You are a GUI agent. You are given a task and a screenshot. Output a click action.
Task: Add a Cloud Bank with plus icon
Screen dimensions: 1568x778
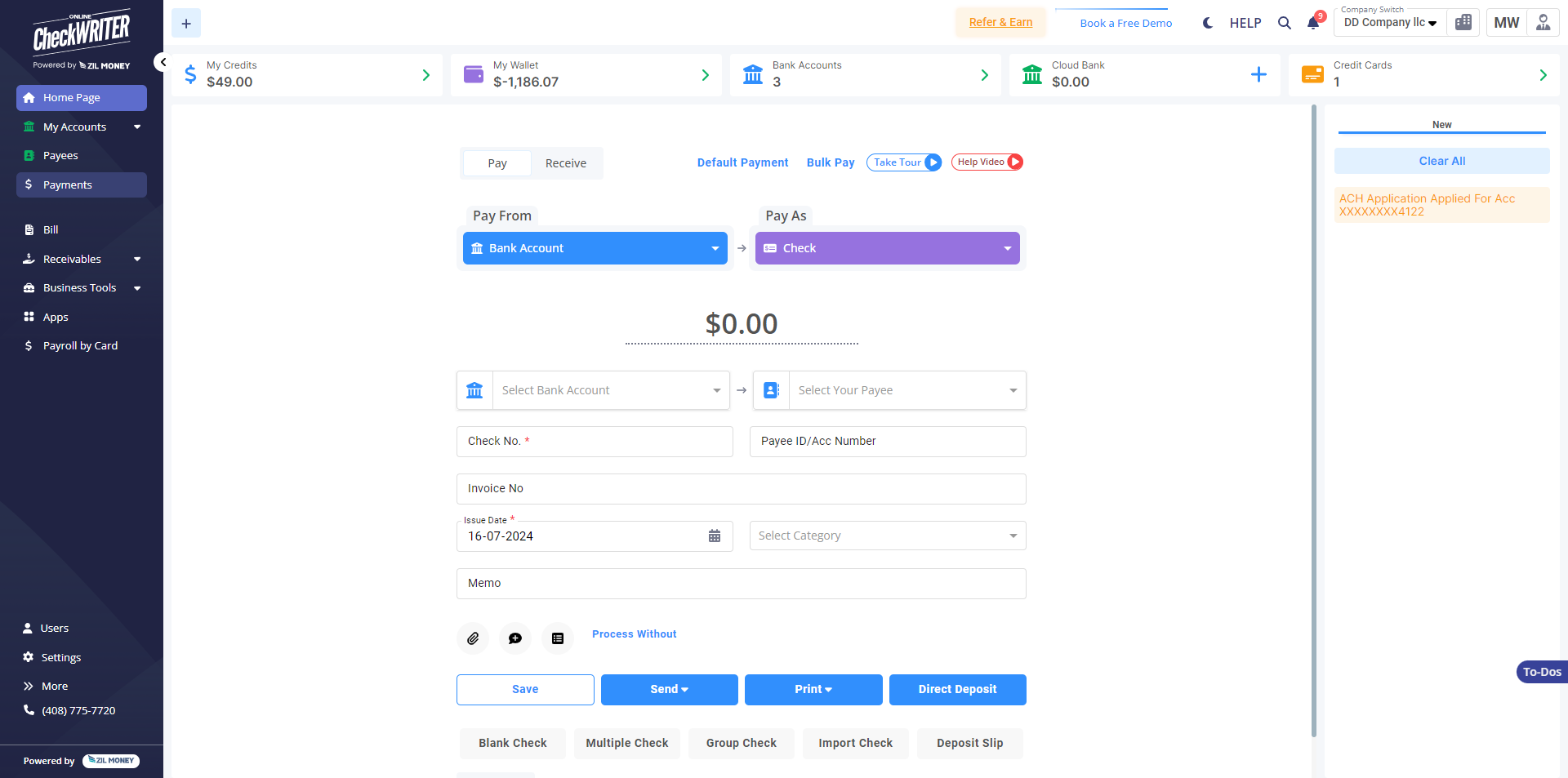click(1258, 75)
